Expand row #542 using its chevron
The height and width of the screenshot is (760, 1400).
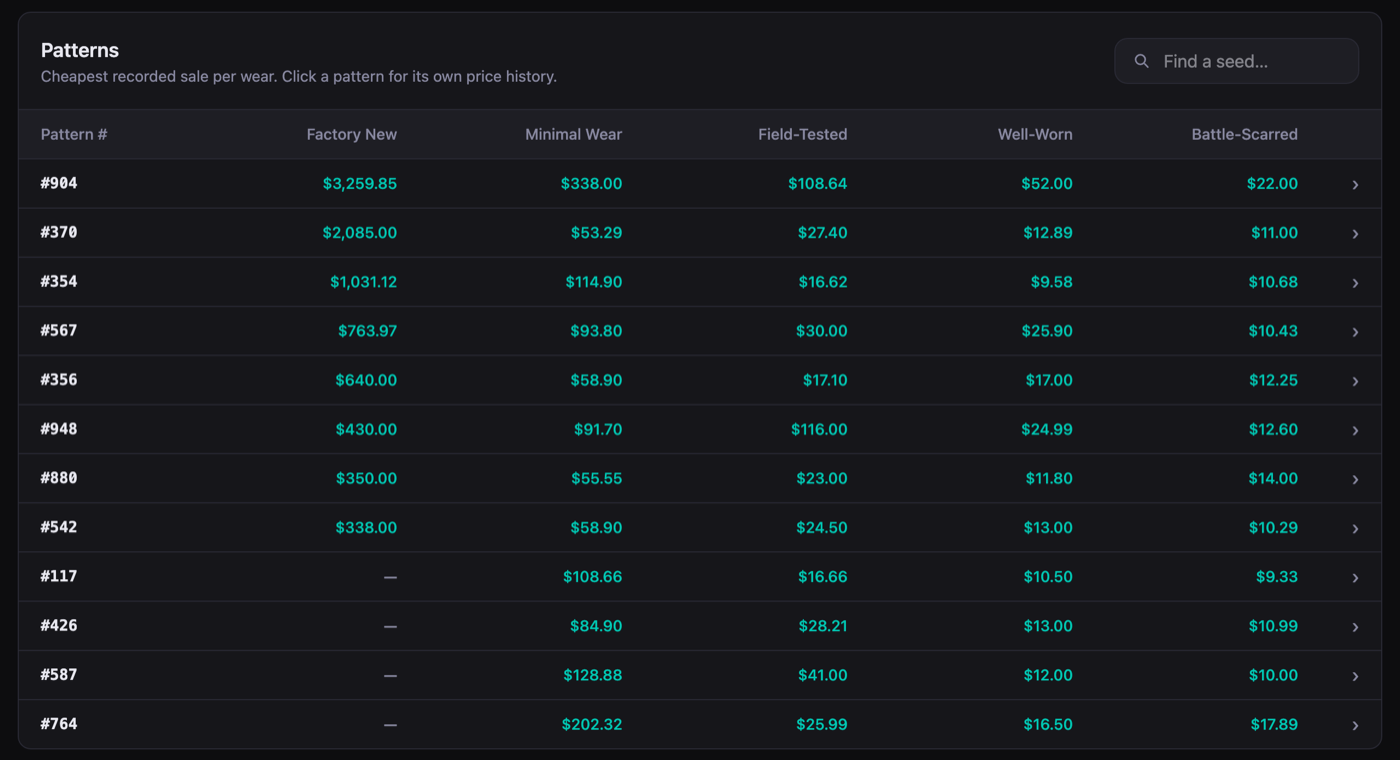[1355, 528]
